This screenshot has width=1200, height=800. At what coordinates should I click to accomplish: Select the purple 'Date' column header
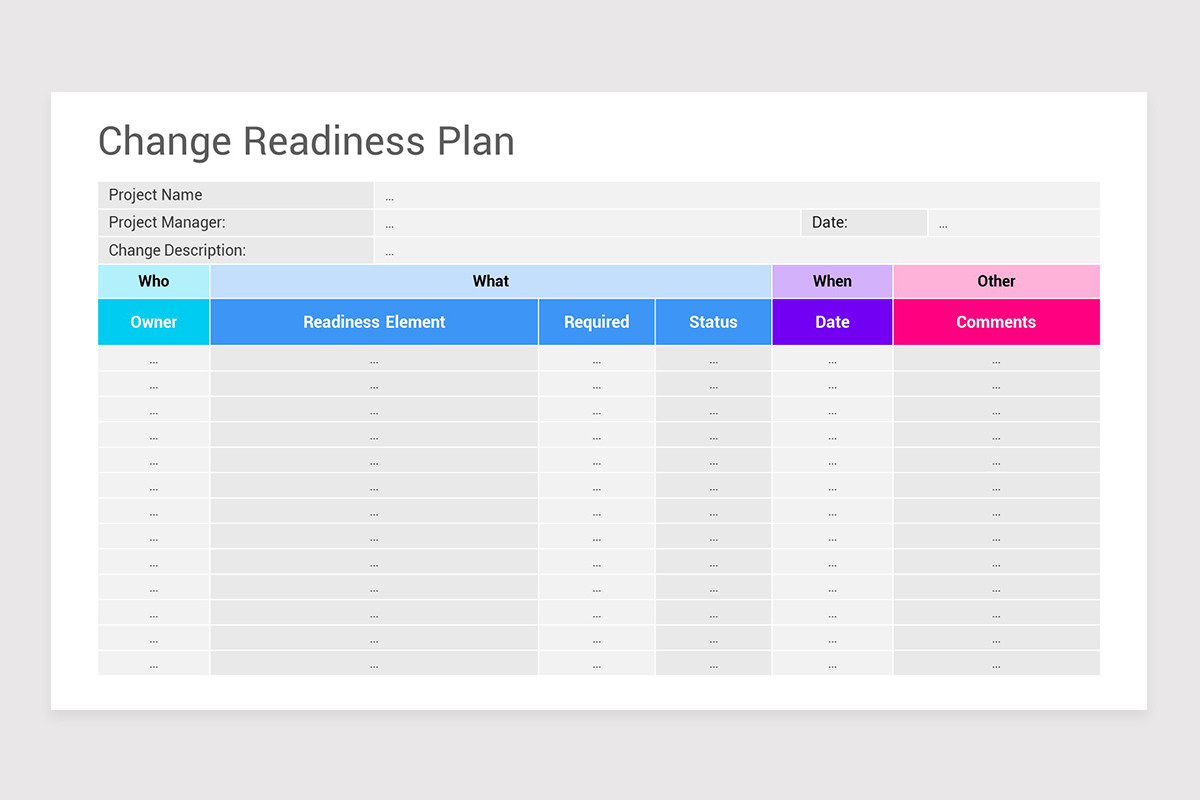(832, 322)
